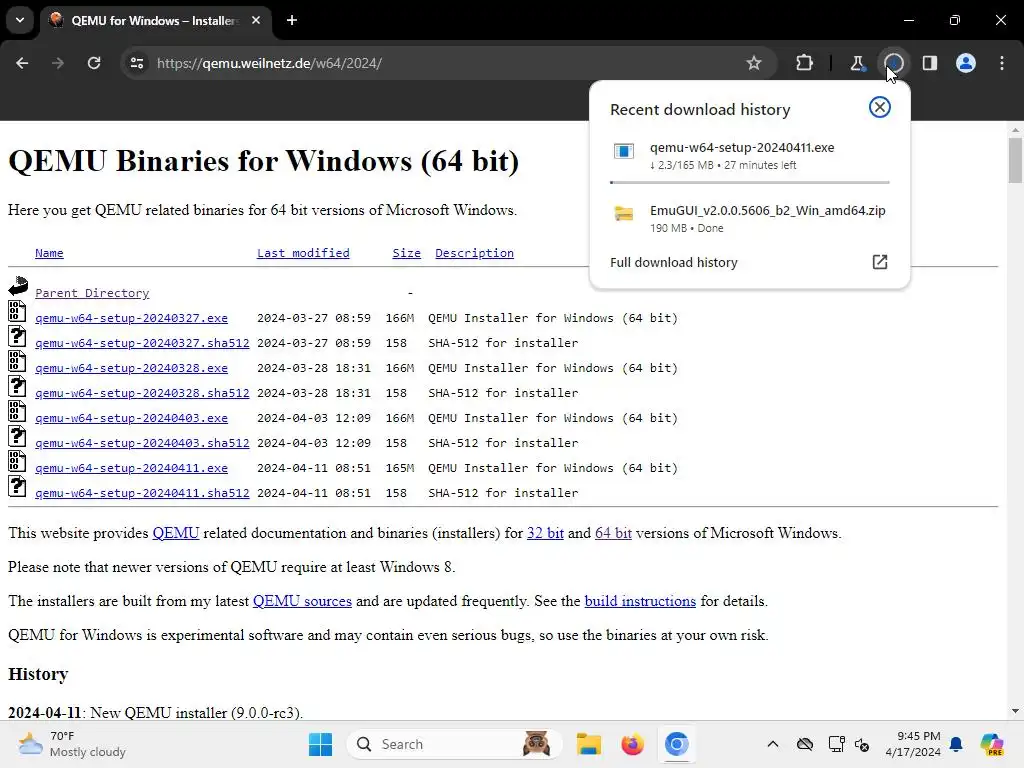This screenshot has width=1024, height=768.
Task: Open the Chrome three-dot menu
Action: tap(1002, 63)
